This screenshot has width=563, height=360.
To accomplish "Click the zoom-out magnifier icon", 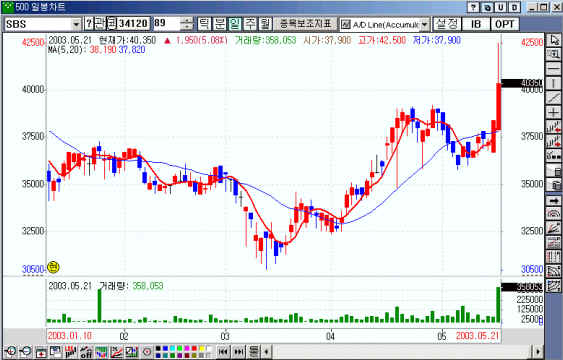I will (25, 352).
